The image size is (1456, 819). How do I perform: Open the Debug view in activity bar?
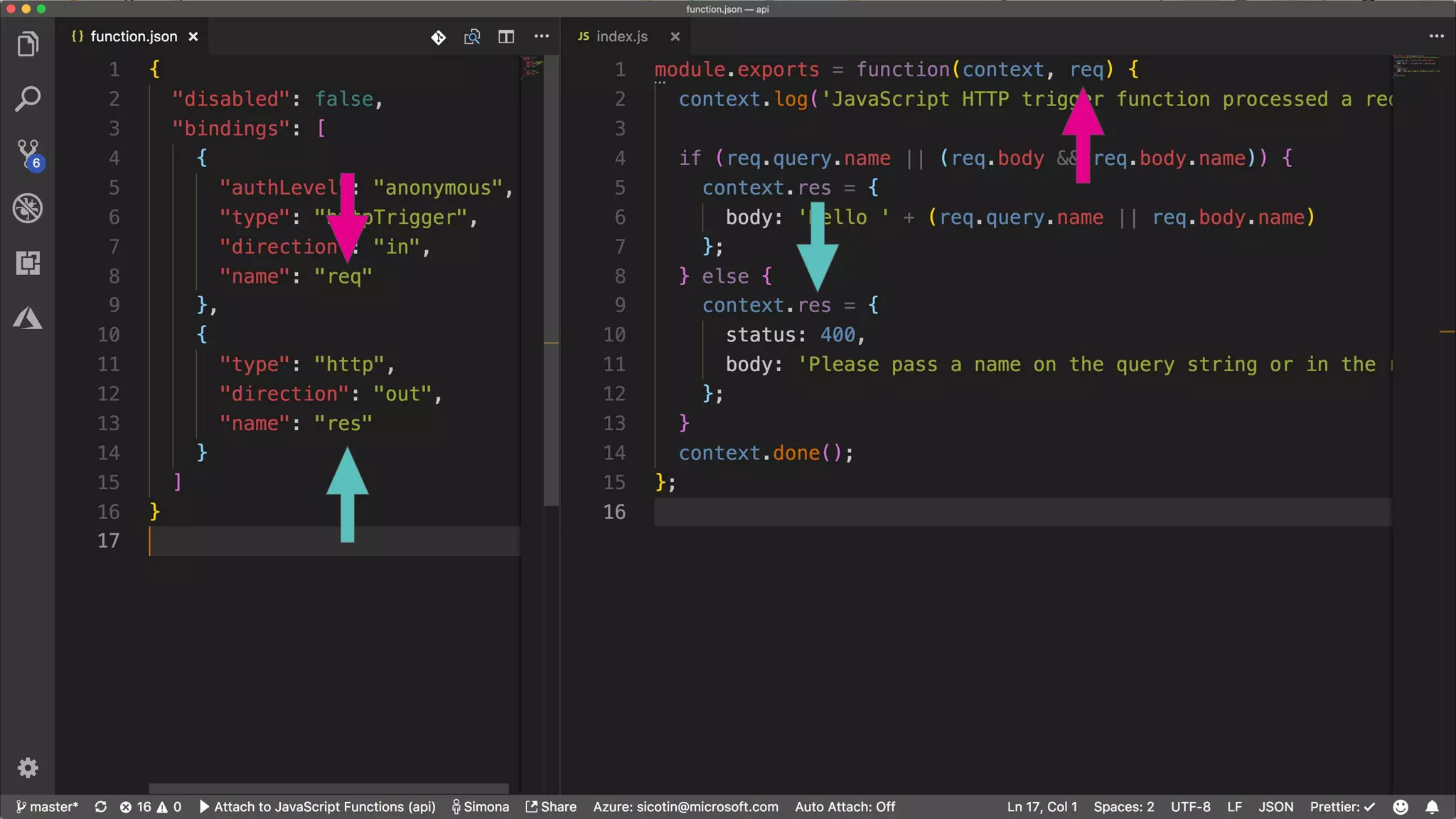(28, 208)
